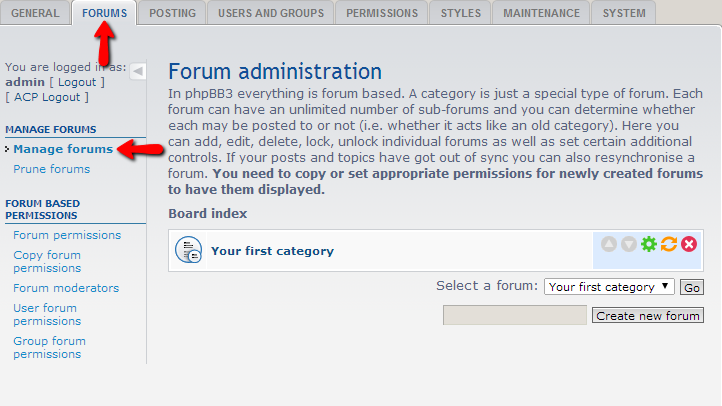Screen dimensions: 722x406
Task: Open Your first category link
Action: [272, 251]
